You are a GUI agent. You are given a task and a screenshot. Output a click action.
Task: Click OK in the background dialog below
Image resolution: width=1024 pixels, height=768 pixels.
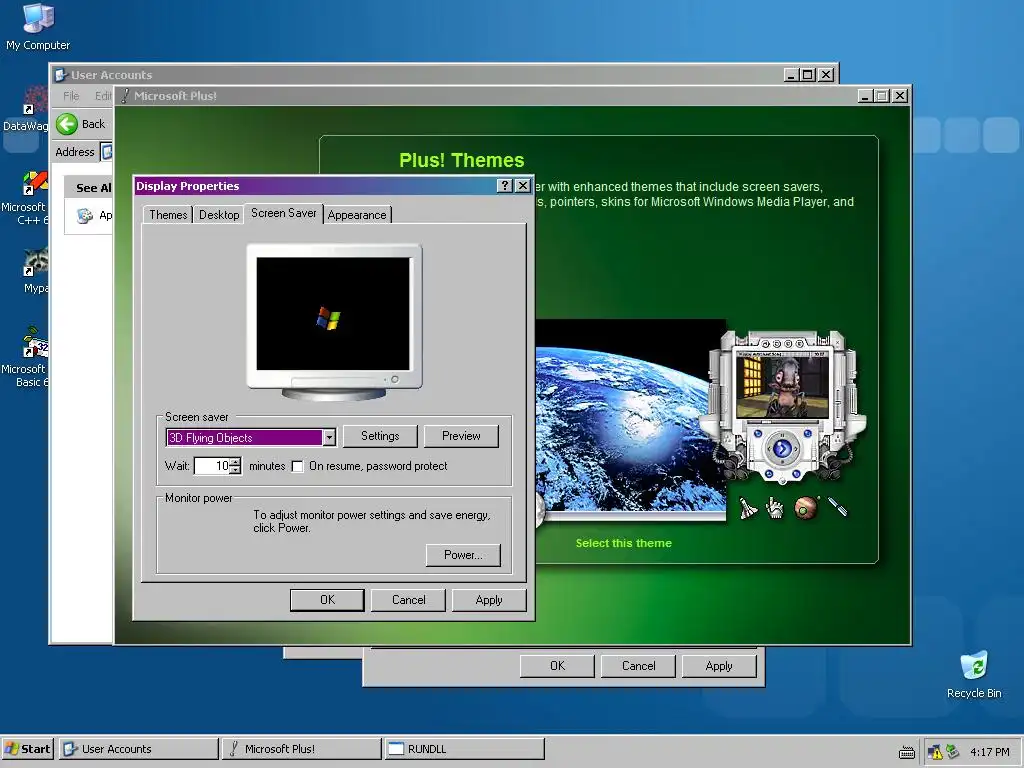click(x=557, y=666)
